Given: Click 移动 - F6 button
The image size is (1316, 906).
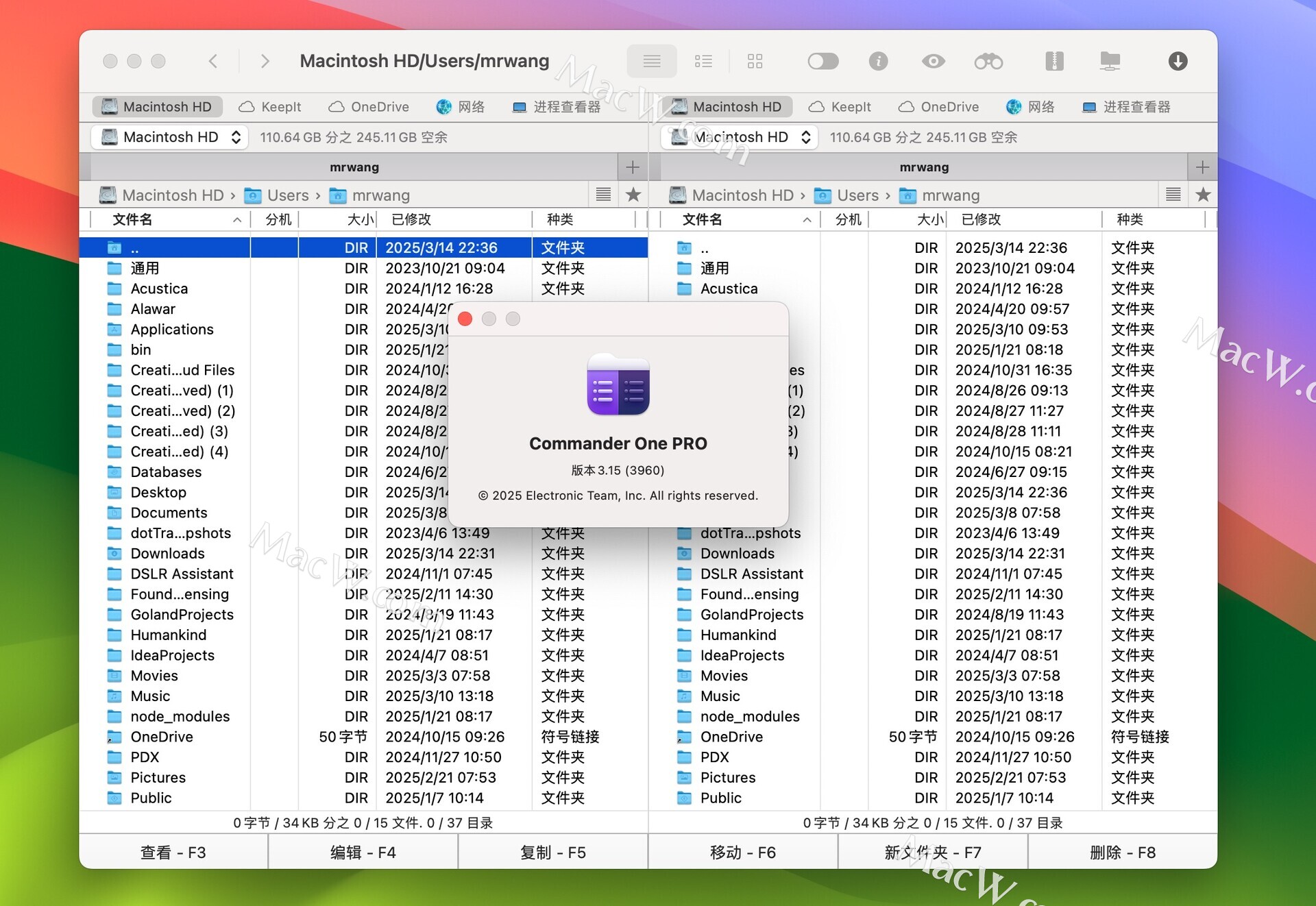Looking at the screenshot, I should coord(743,852).
